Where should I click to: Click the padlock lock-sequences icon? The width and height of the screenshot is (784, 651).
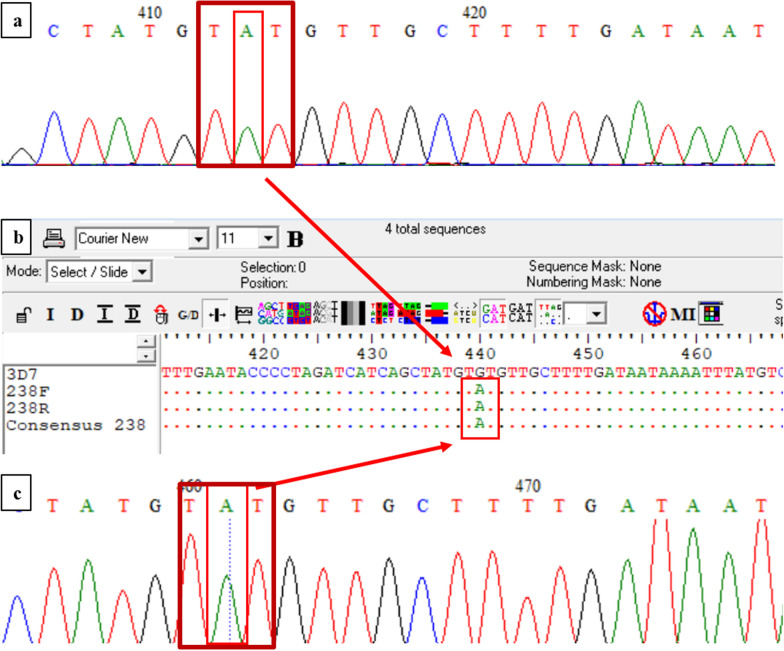click(x=21, y=315)
